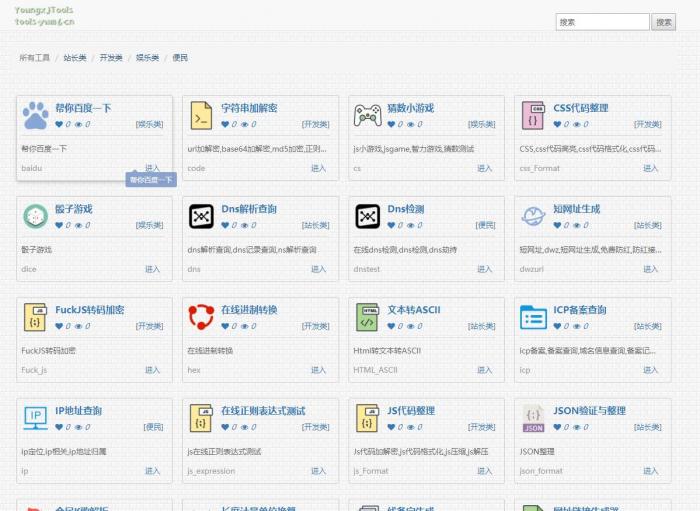Click the heart on 文本转ASCII card
The height and width of the screenshot is (511, 700).
click(391, 326)
